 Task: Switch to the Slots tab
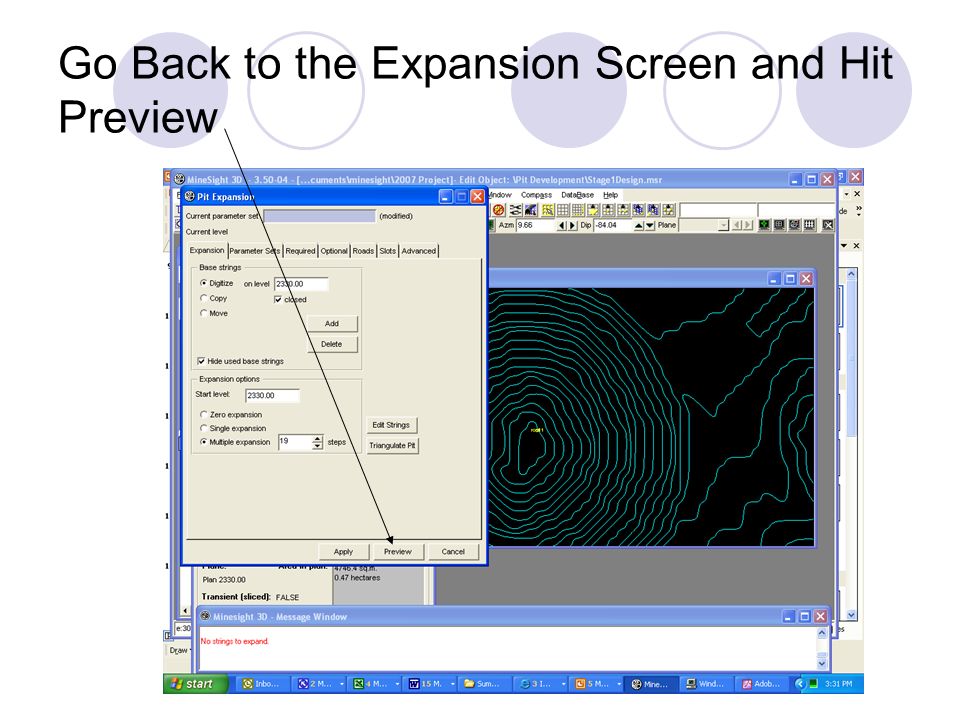[x=388, y=251]
